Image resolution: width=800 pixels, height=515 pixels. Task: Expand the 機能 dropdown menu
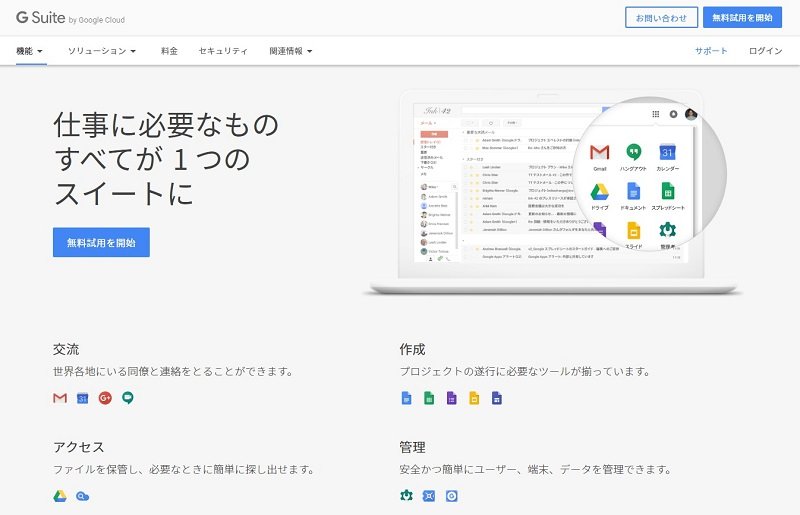(30, 51)
